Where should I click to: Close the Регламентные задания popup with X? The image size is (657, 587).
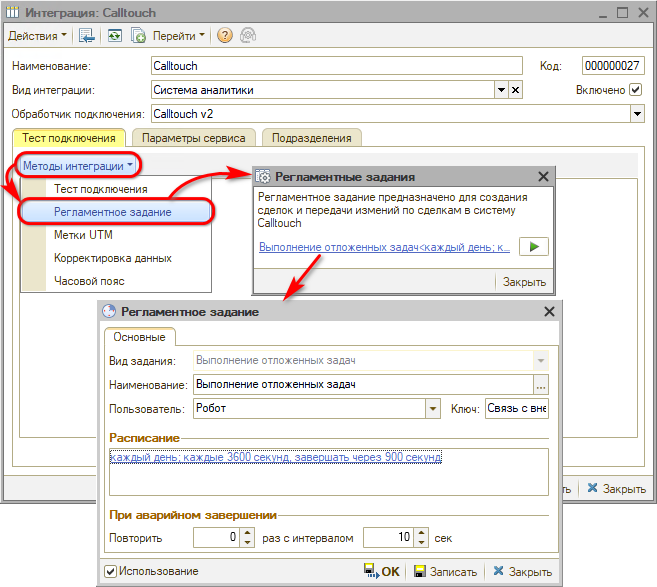tap(543, 177)
